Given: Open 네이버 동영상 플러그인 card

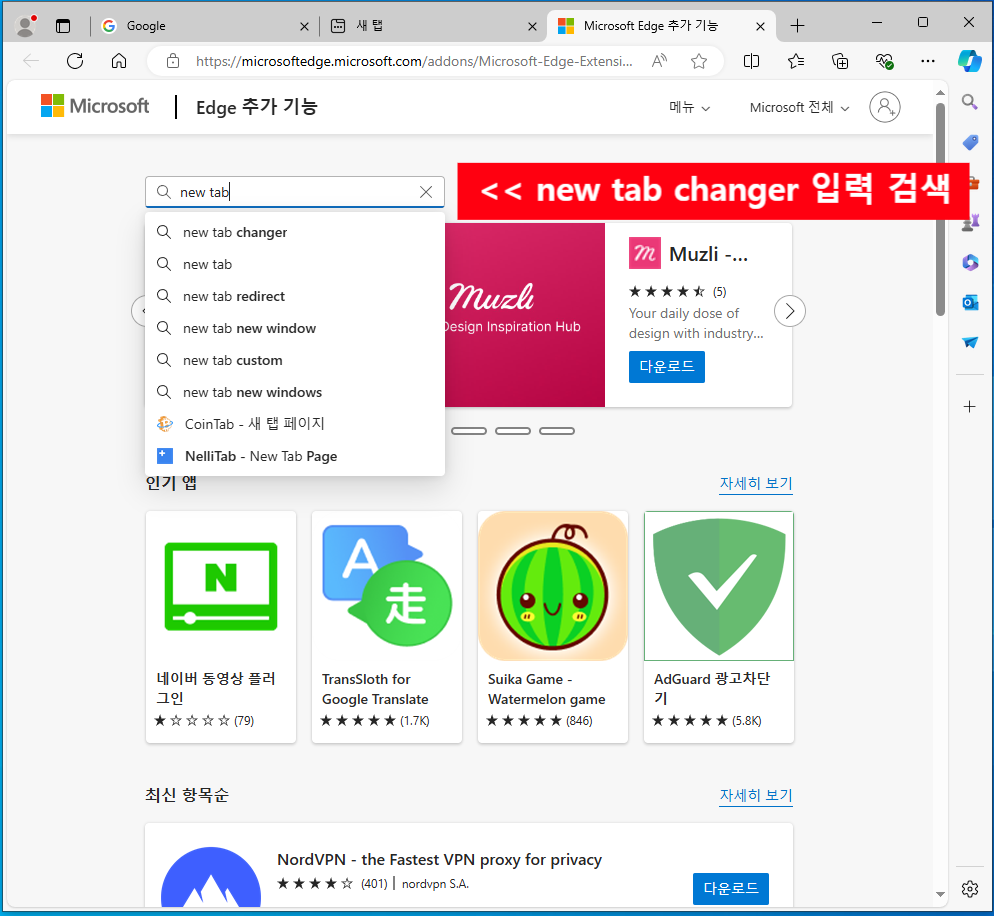Looking at the screenshot, I should click(x=221, y=627).
